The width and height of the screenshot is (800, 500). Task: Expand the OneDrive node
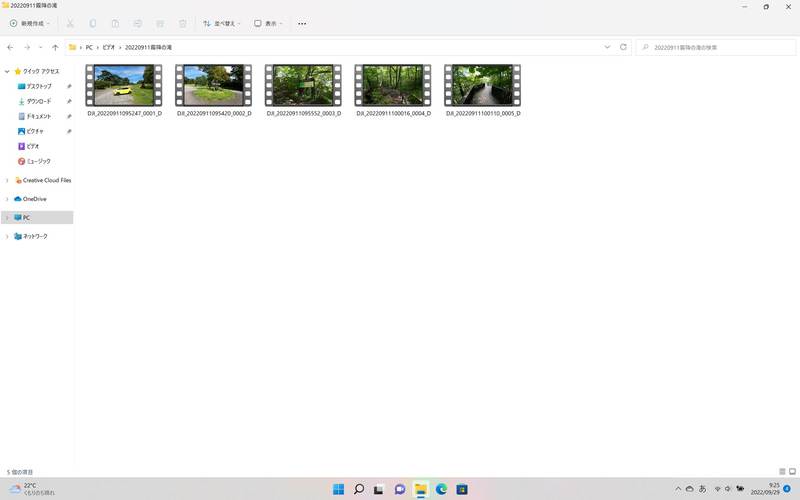coord(7,199)
